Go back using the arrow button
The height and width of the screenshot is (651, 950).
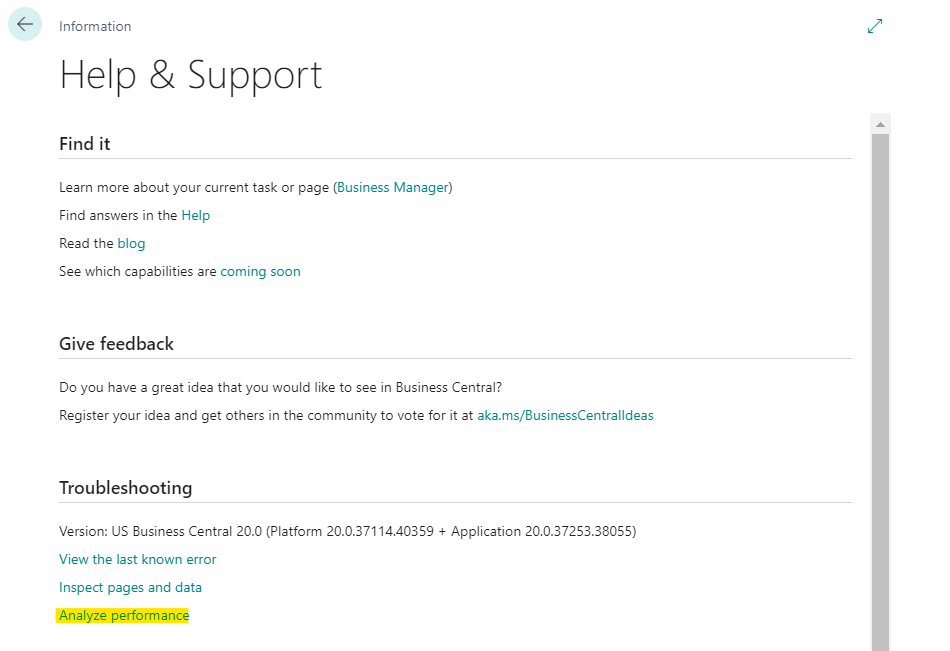tap(25, 24)
